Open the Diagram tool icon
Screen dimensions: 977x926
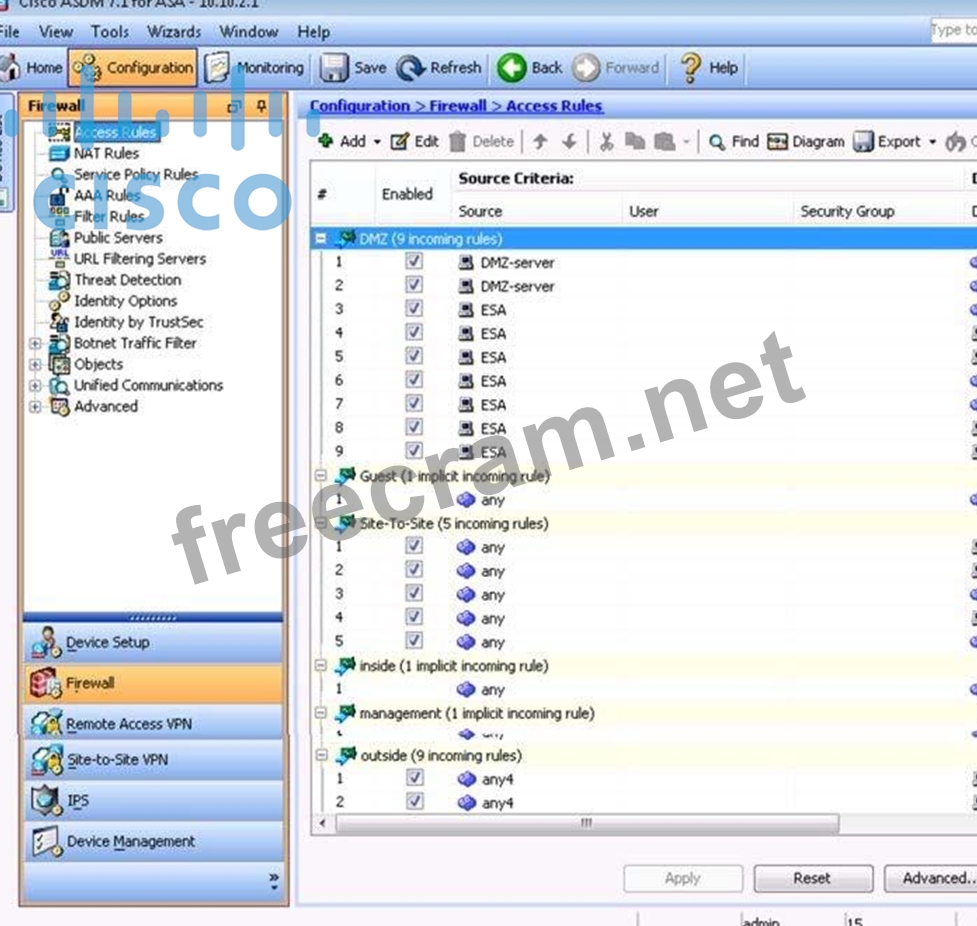pos(778,142)
